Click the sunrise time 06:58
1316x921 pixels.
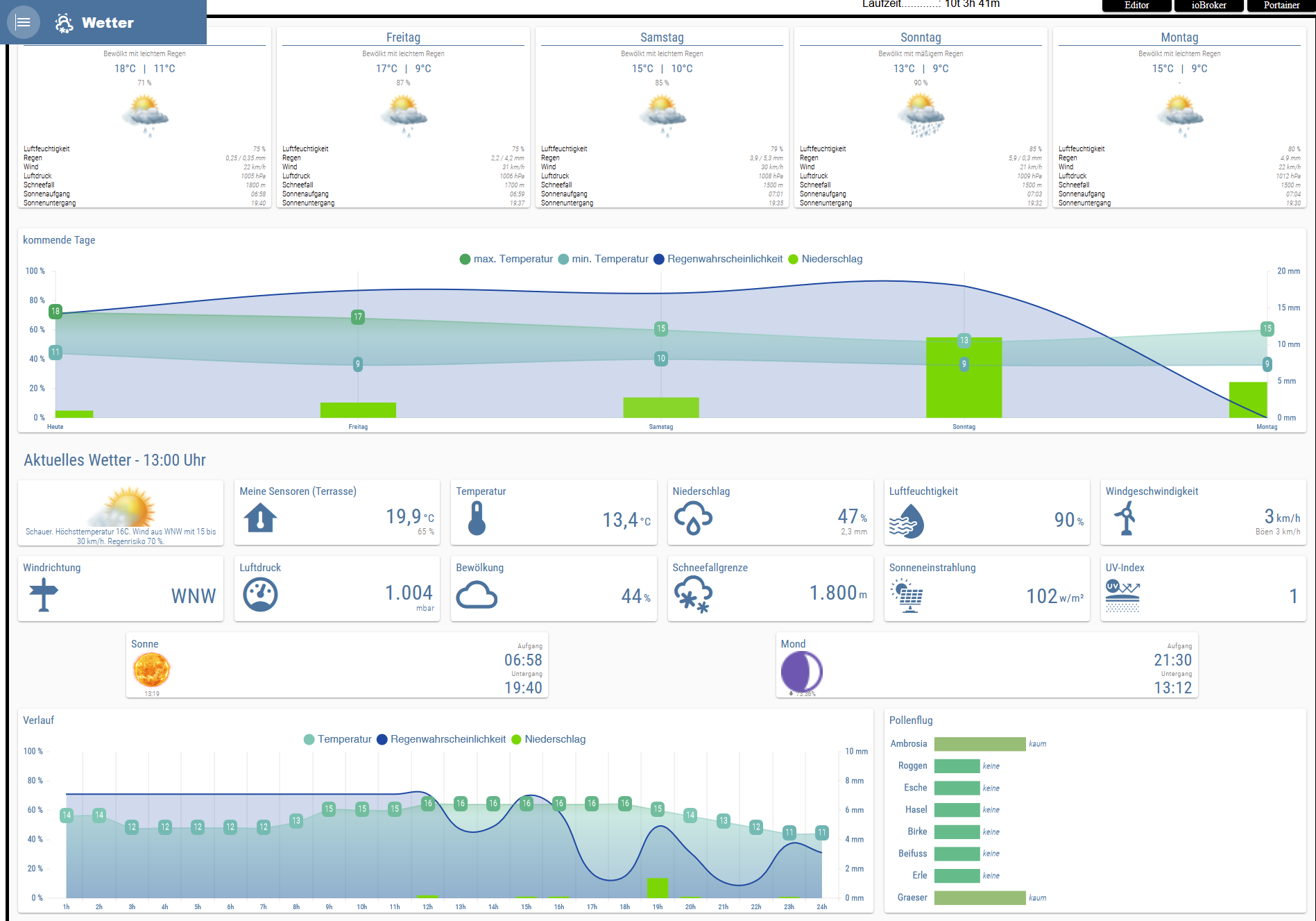click(523, 660)
